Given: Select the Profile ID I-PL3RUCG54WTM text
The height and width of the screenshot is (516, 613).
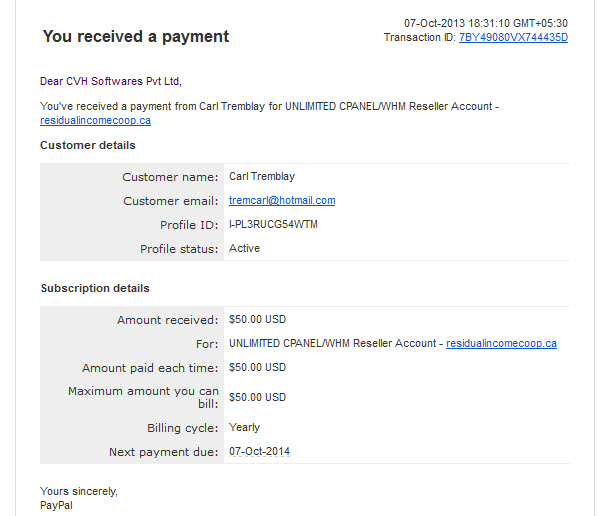Looking at the screenshot, I should tap(273, 224).
